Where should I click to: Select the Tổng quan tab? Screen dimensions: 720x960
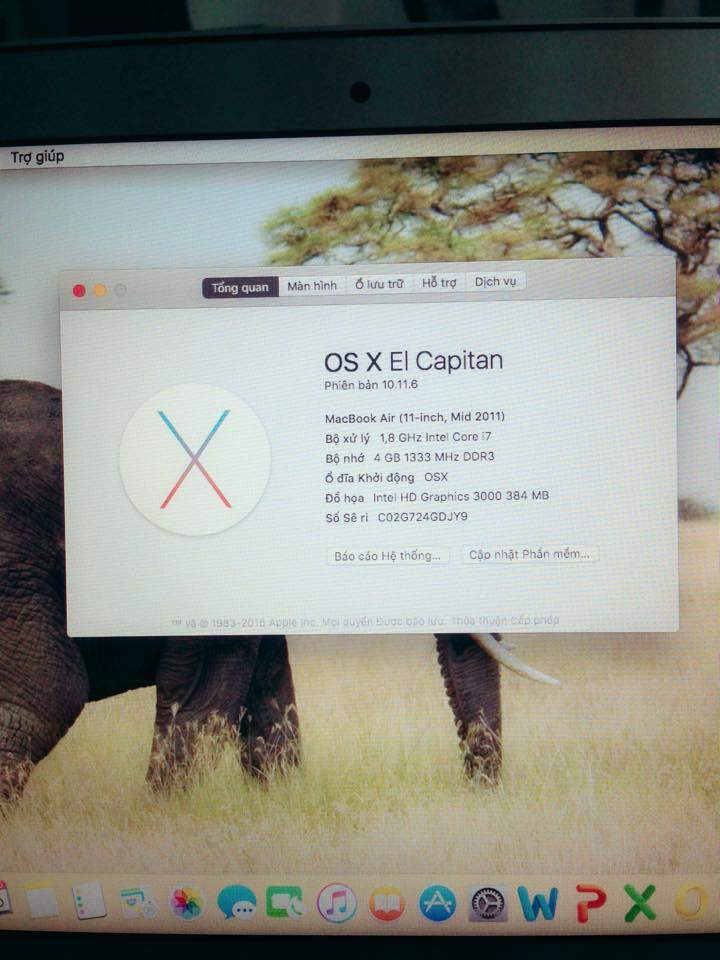(x=240, y=288)
